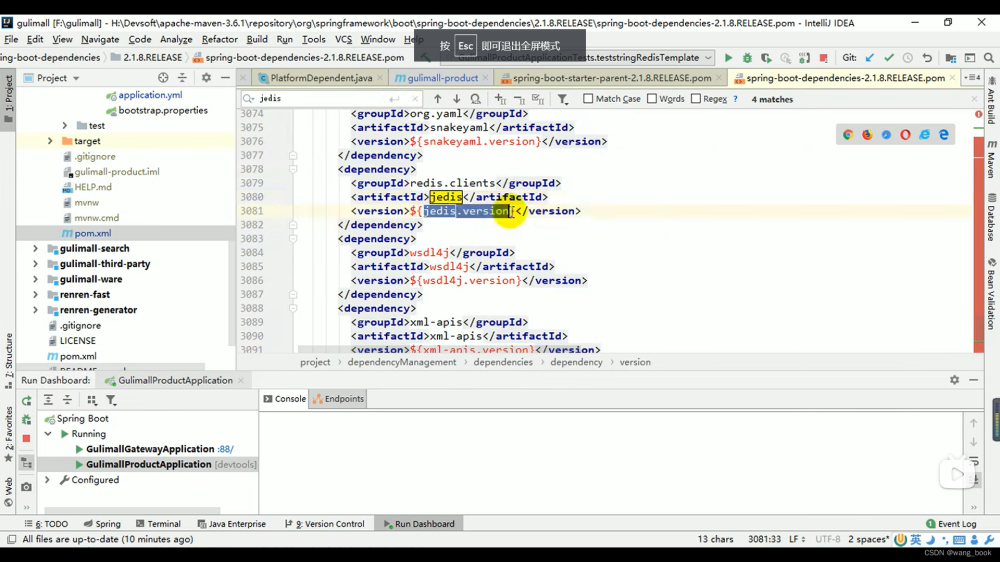Enable Regex search option

[x=696, y=99]
